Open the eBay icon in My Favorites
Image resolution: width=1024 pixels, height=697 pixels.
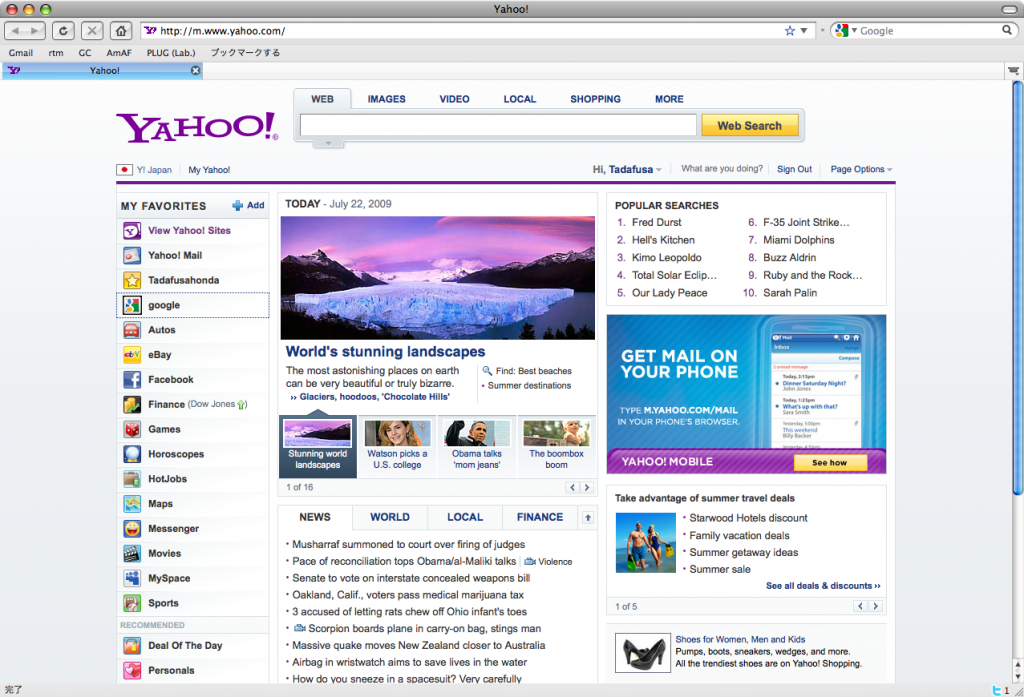coord(132,355)
